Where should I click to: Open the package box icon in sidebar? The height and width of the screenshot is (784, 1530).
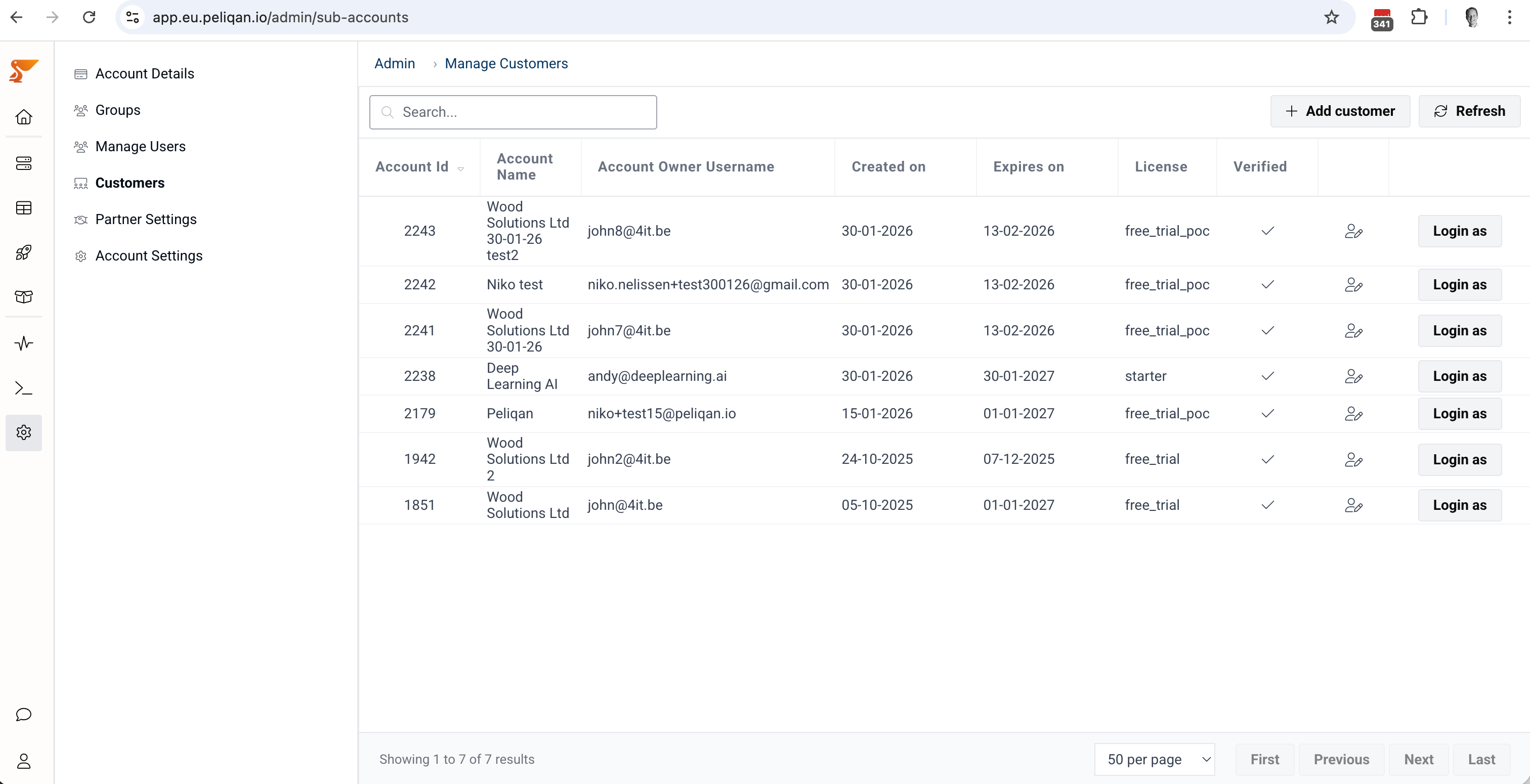click(24, 296)
